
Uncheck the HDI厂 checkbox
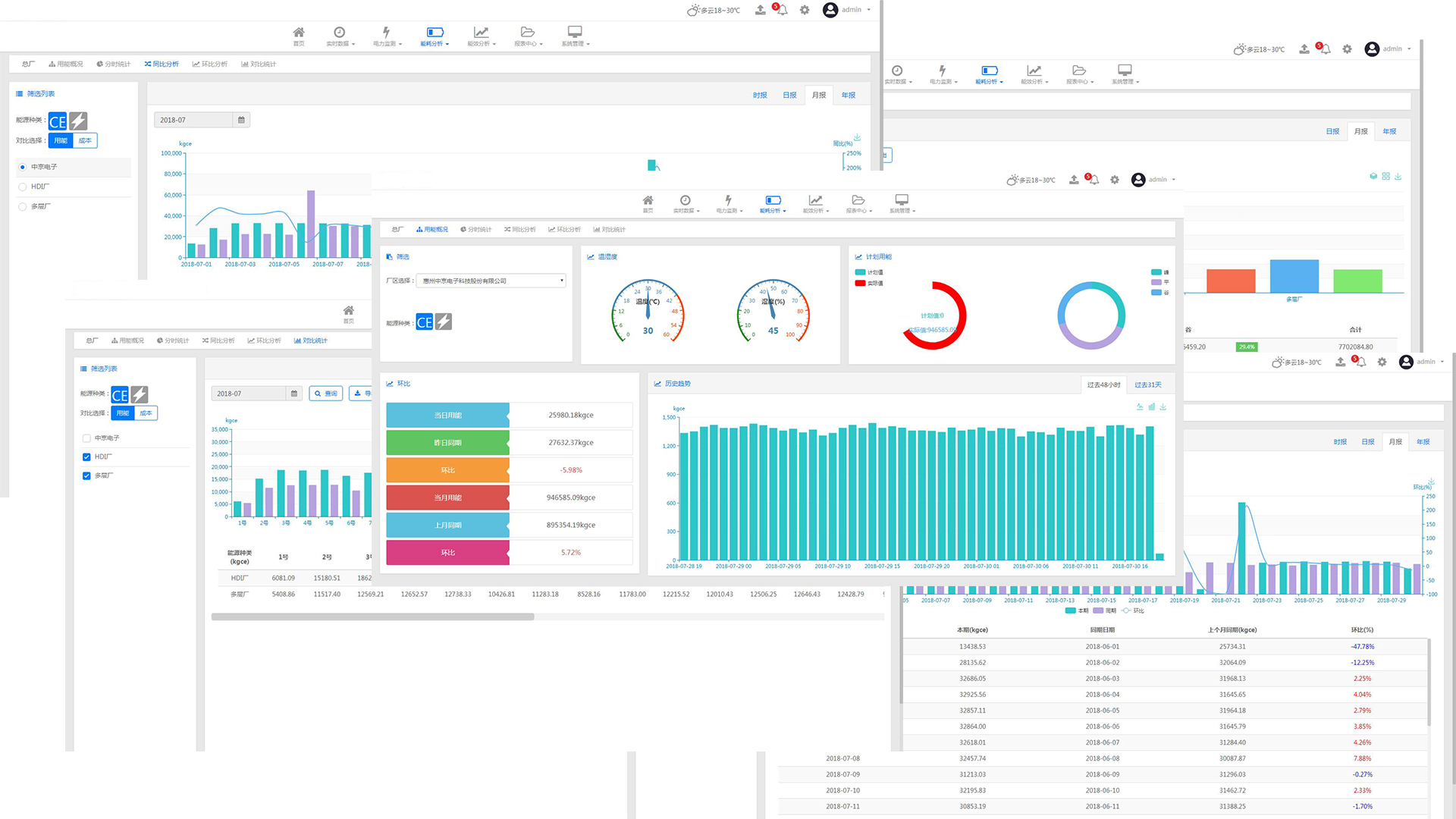[x=86, y=457]
